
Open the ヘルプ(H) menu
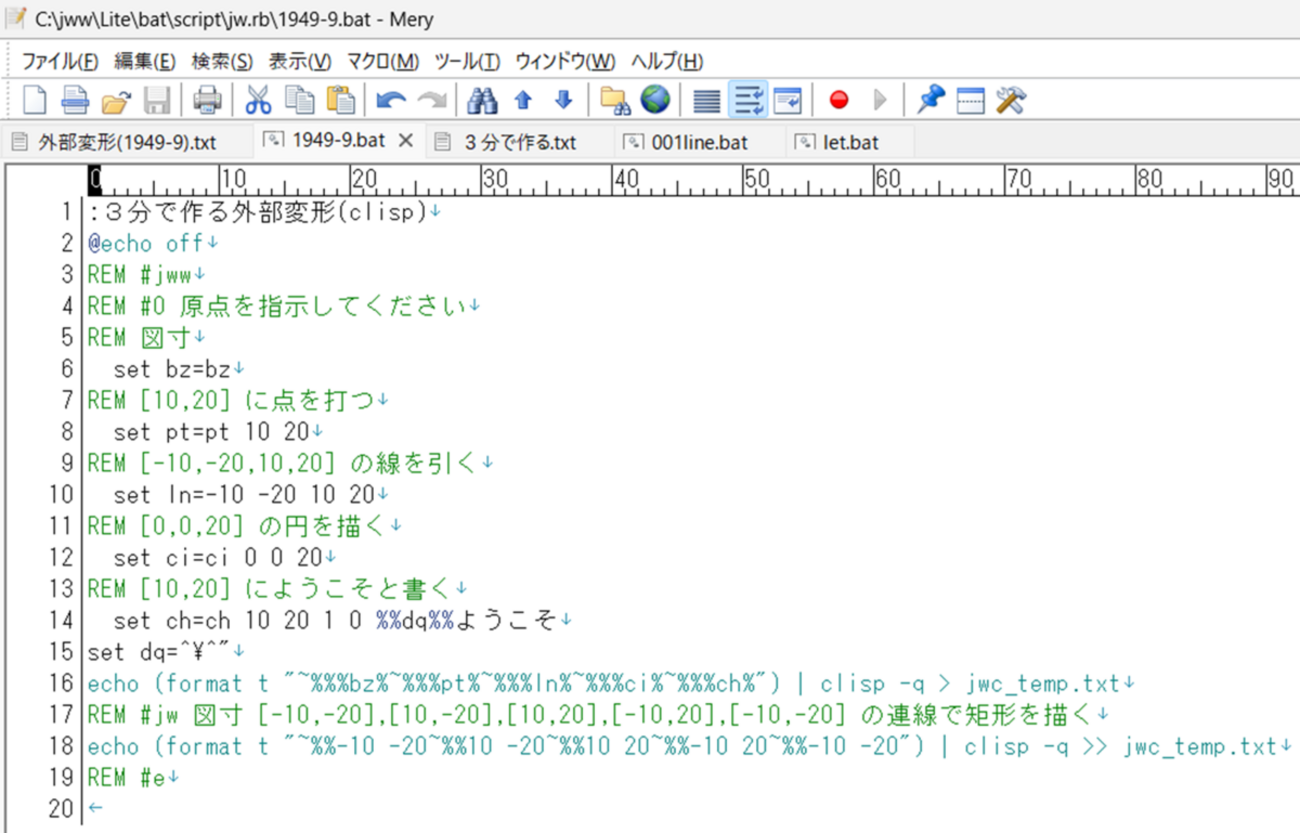point(666,61)
